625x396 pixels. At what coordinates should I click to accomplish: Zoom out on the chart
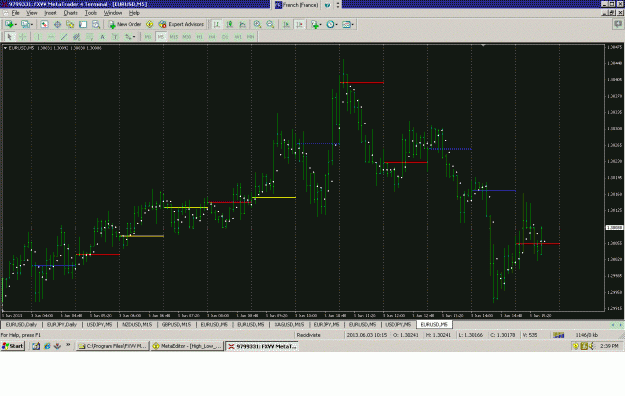tap(270, 24)
